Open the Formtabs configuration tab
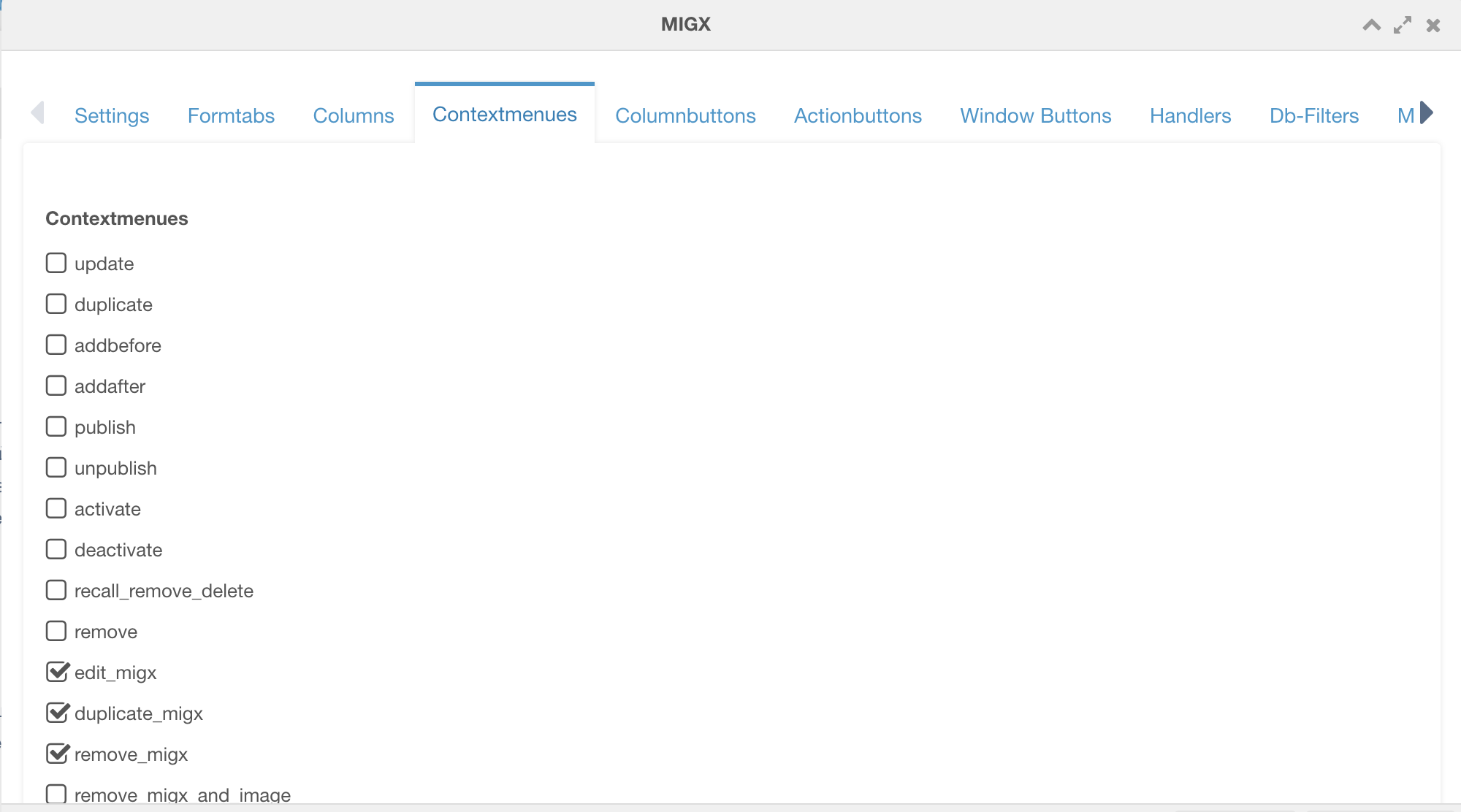 click(230, 114)
